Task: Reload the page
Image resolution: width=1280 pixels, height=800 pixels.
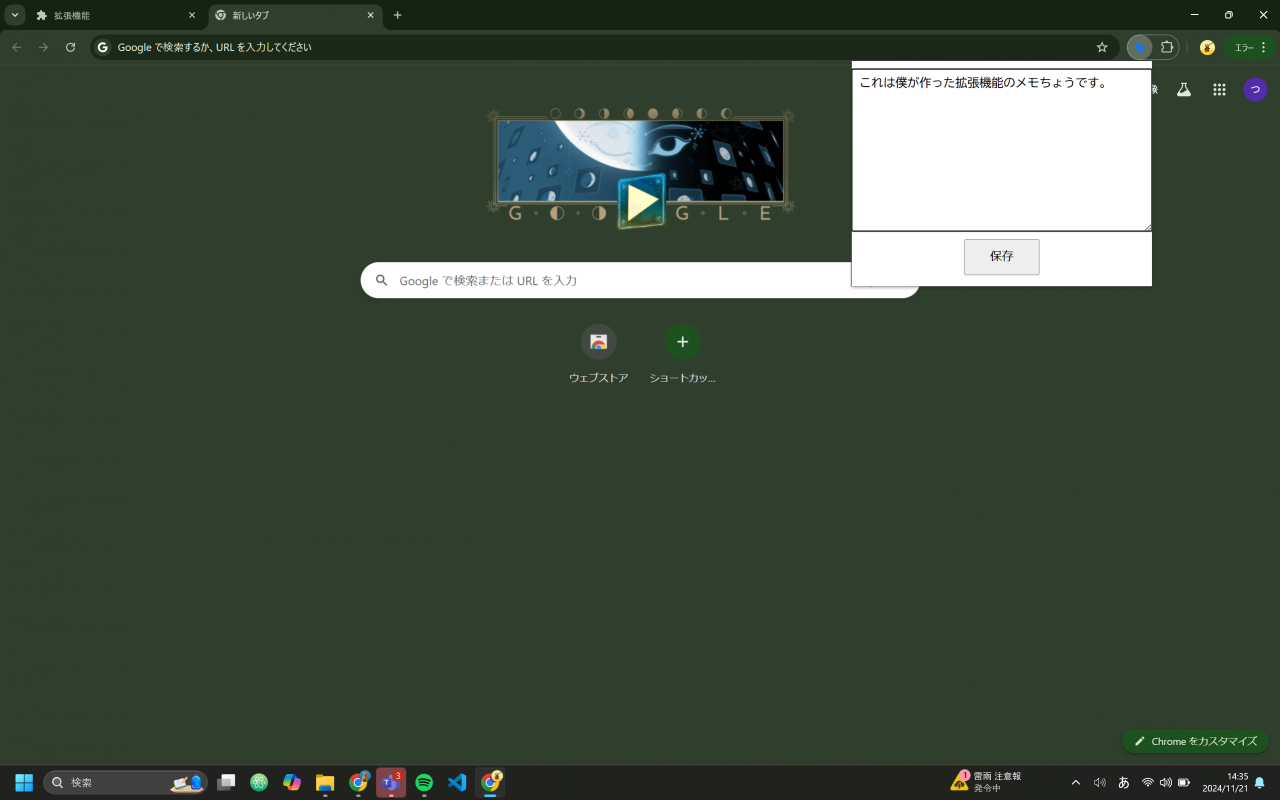Action: pos(70,47)
